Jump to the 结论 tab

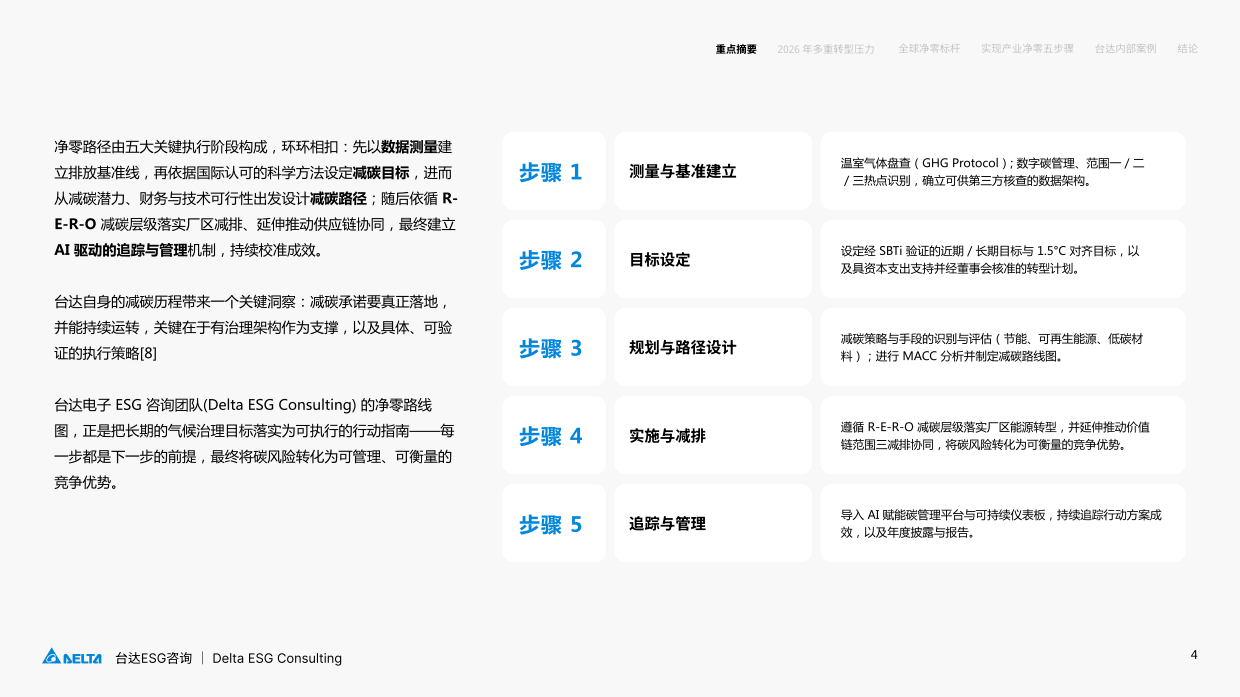tap(1187, 48)
